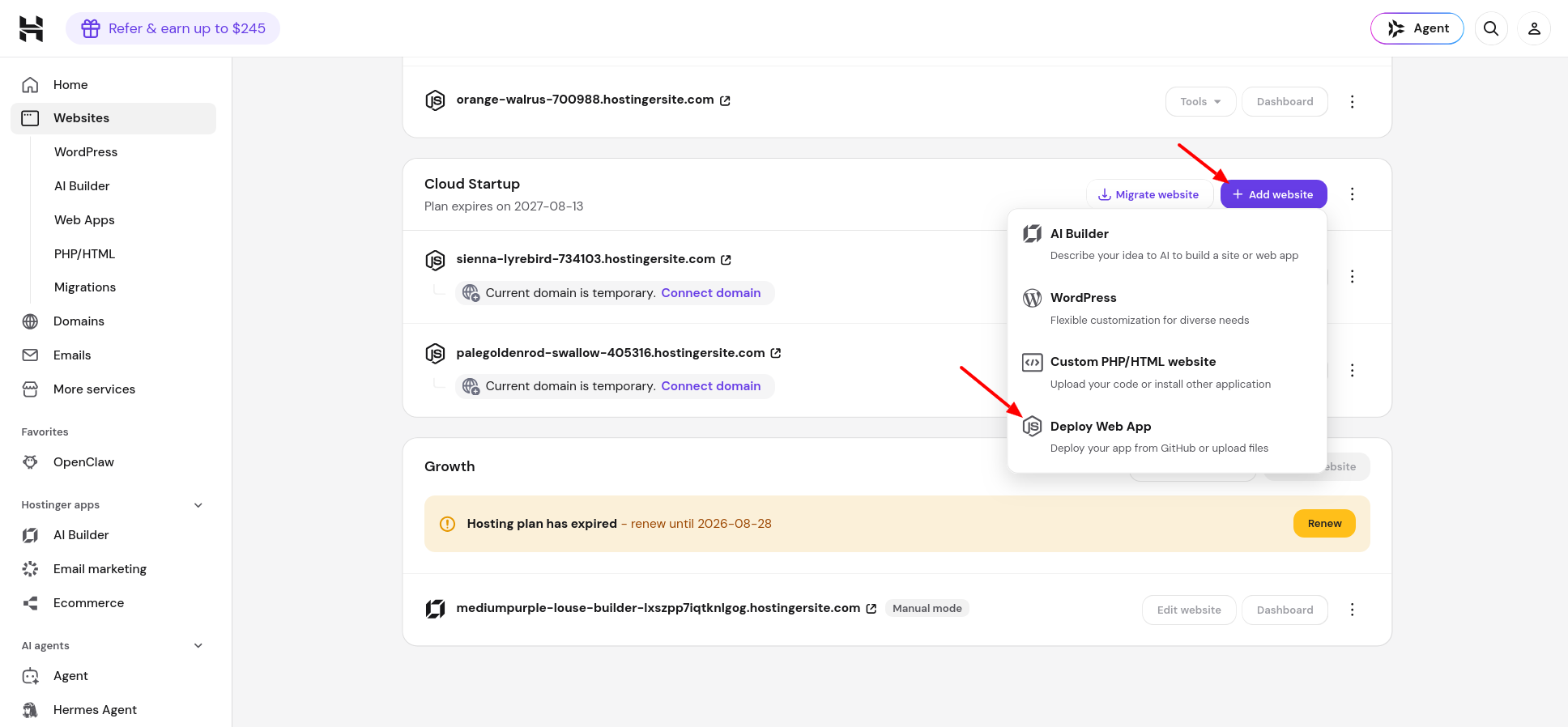Click the Websites sidebar icon
This screenshot has width=1568, height=727.
[30, 118]
